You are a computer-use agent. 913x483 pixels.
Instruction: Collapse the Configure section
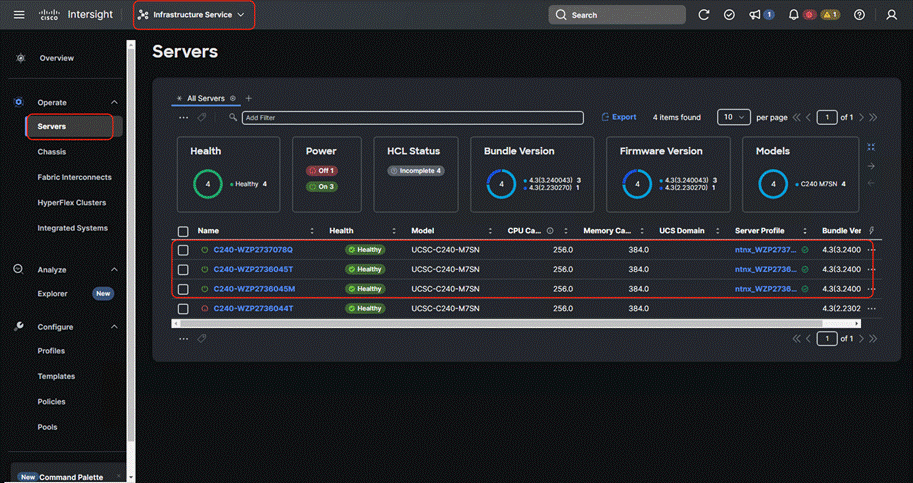(x=114, y=327)
